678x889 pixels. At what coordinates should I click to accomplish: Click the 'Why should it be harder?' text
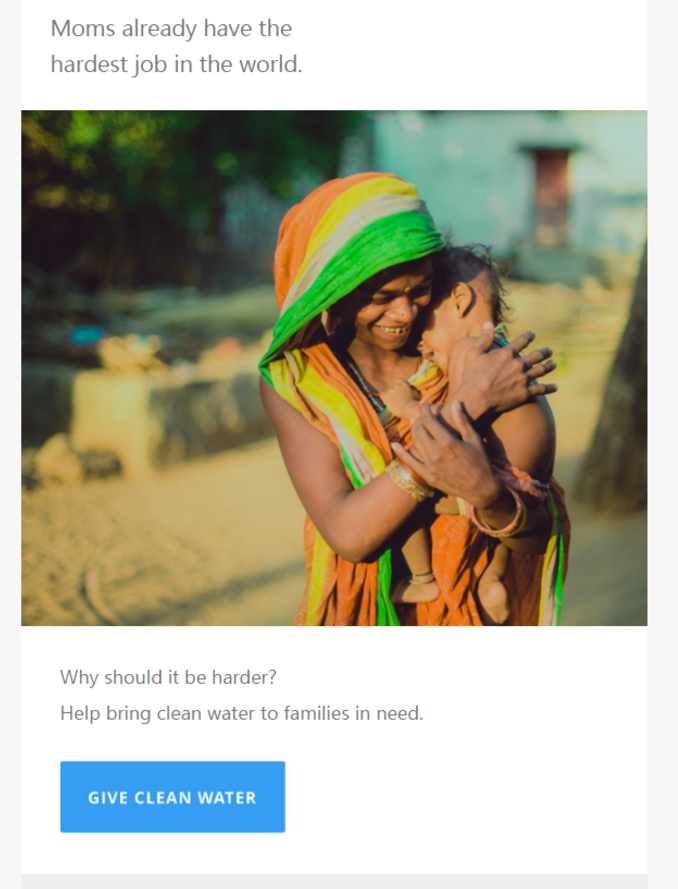(x=168, y=677)
